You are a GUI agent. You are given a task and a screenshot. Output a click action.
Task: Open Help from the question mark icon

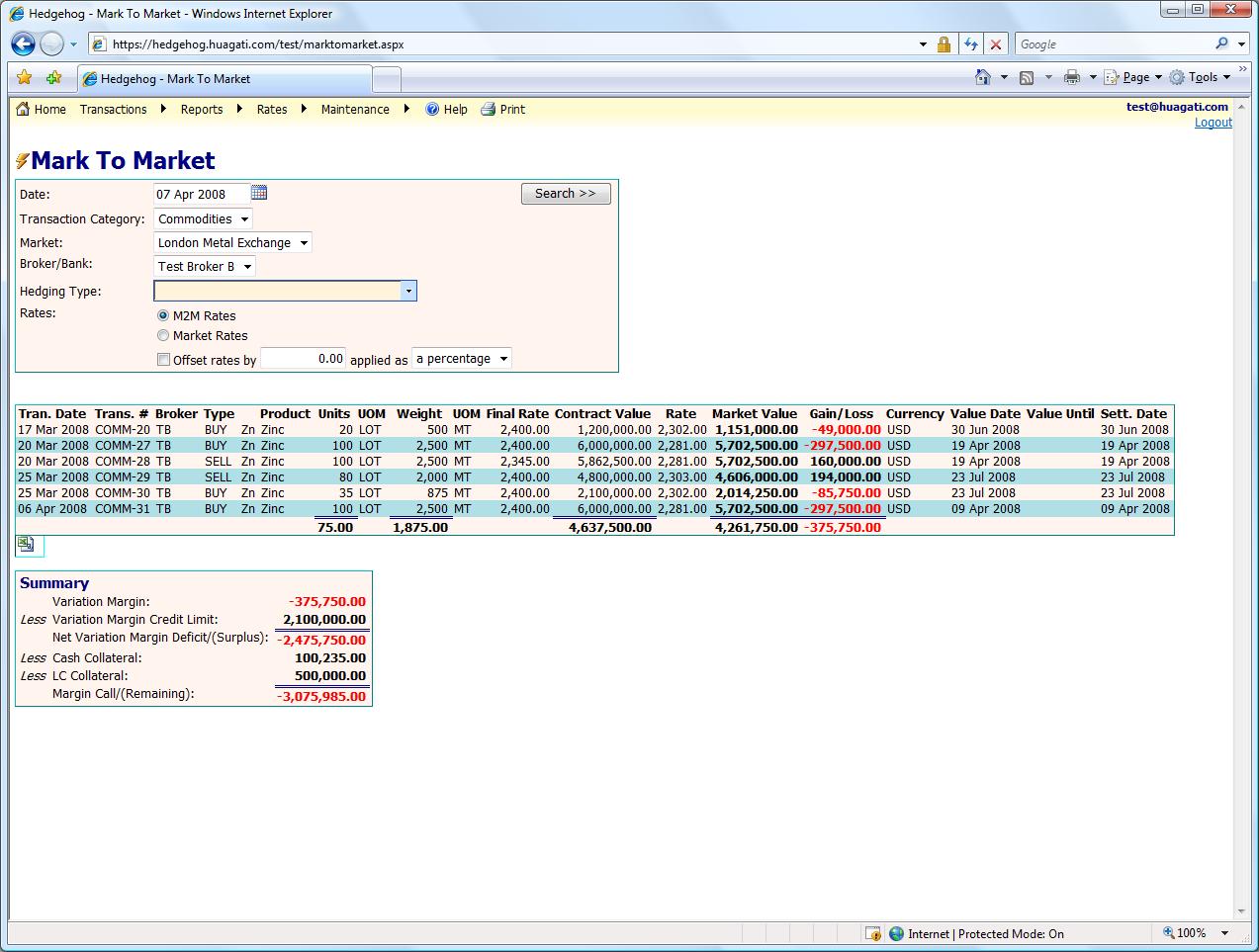point(432,110)
